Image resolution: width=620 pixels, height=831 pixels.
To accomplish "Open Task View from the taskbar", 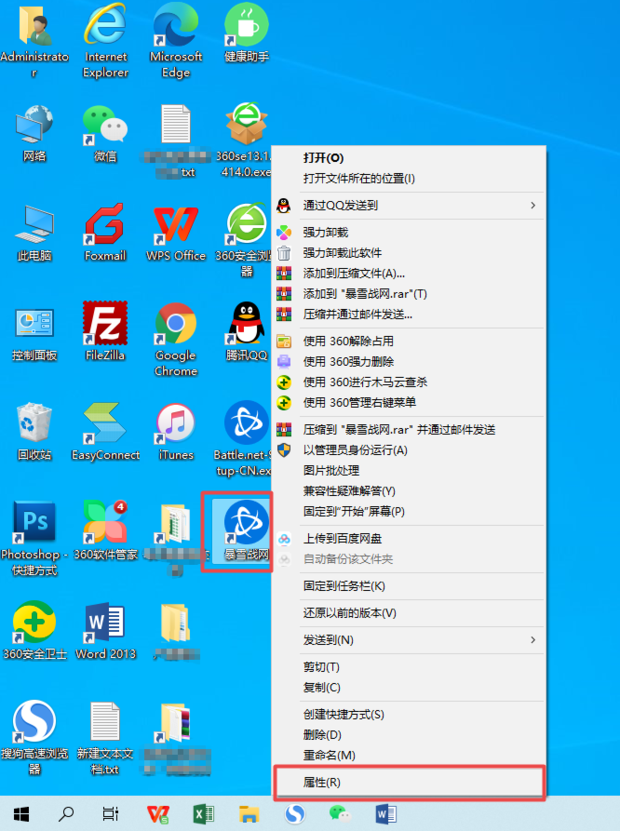I will [x=110, y=814].
